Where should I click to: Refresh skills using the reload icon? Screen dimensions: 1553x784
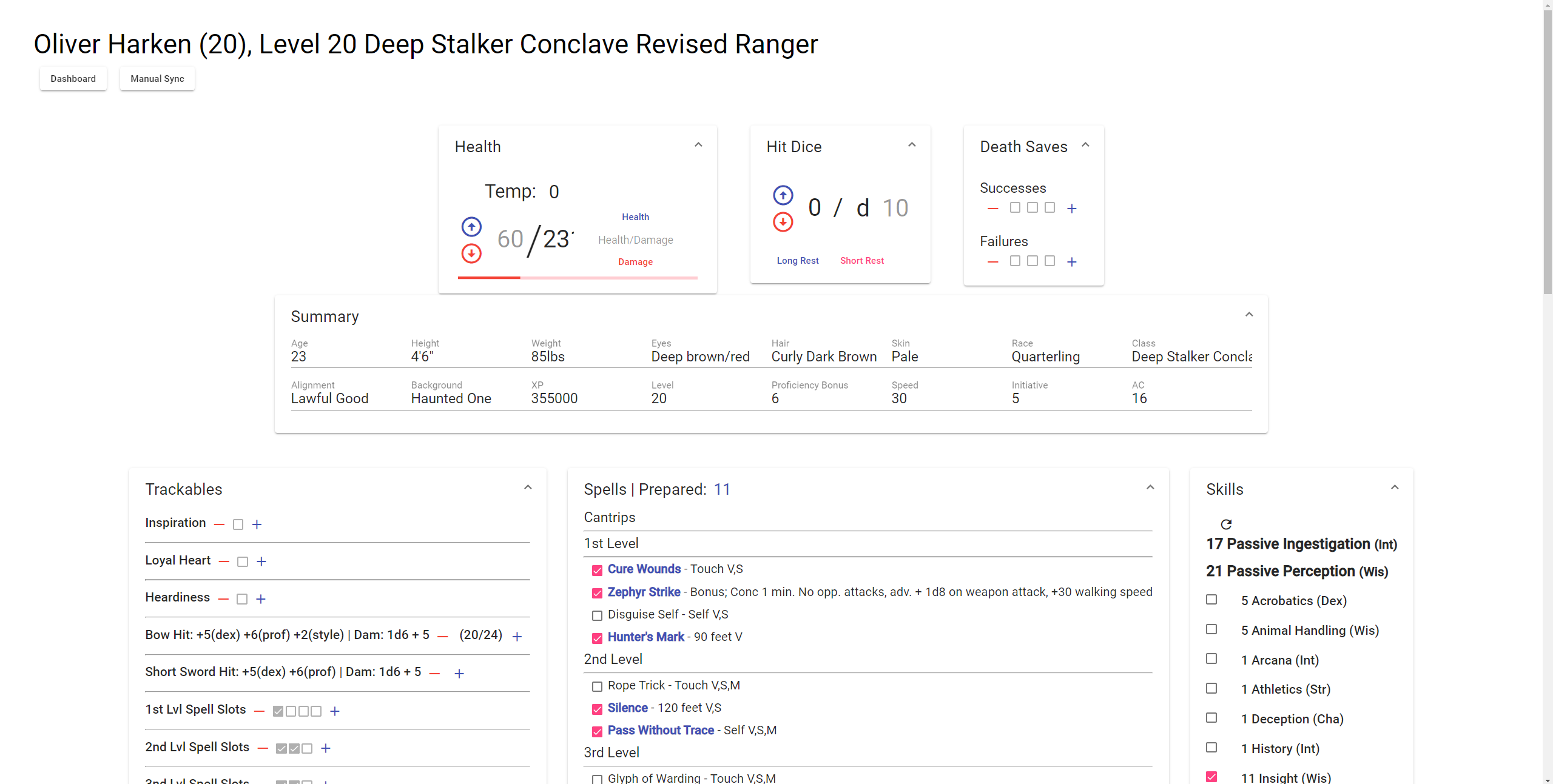[x=1226, y=524]
